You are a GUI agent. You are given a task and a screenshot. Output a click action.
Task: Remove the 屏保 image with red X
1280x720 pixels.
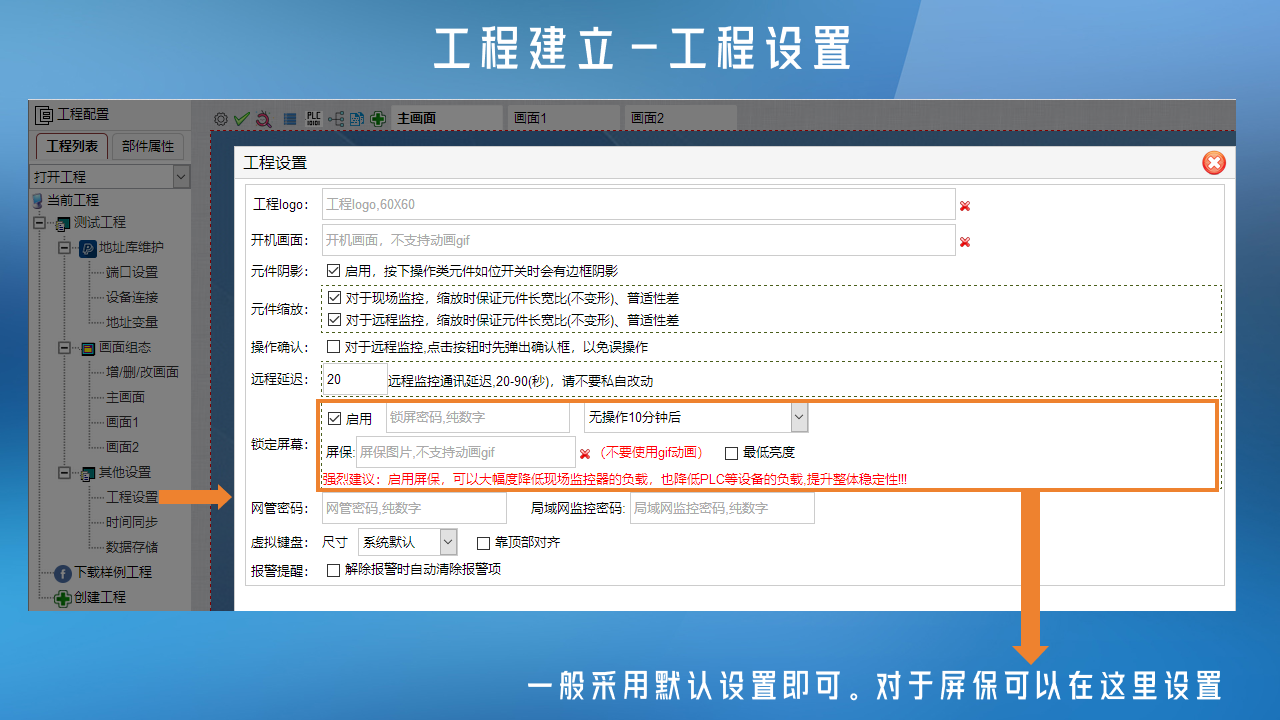(x=585, y=453)
